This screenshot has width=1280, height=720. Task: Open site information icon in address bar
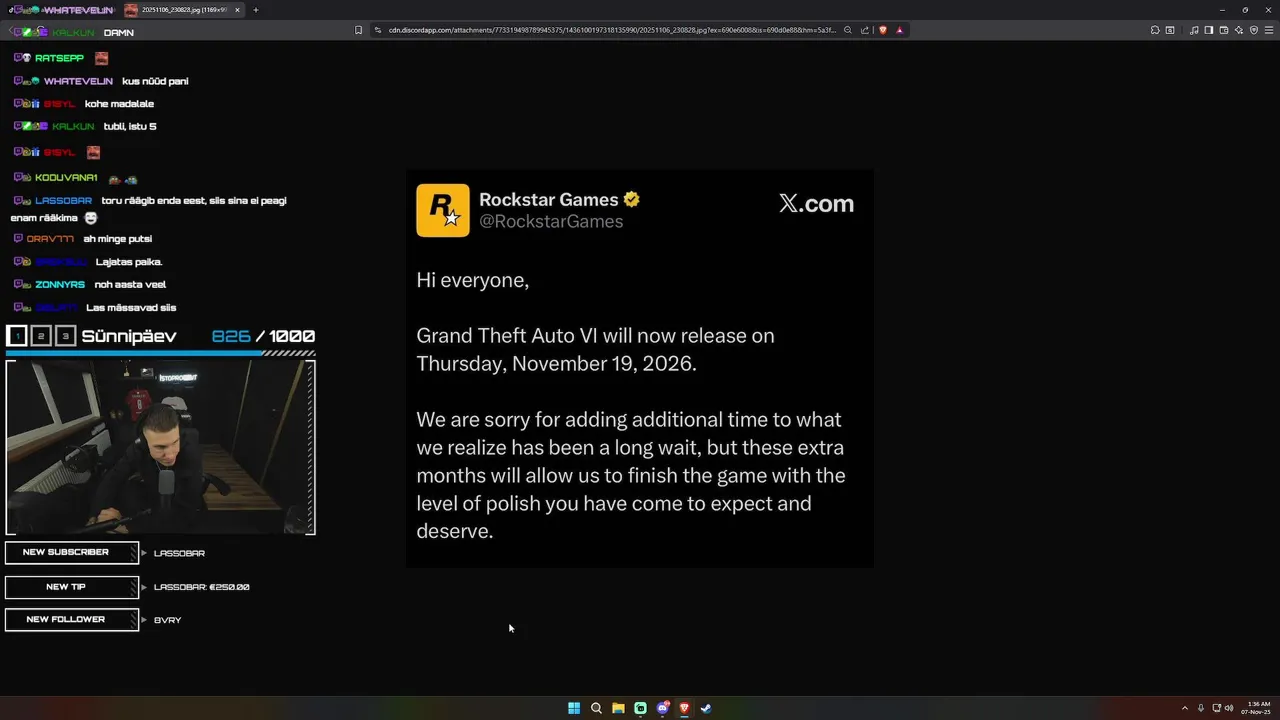click(x=378, y=30)
